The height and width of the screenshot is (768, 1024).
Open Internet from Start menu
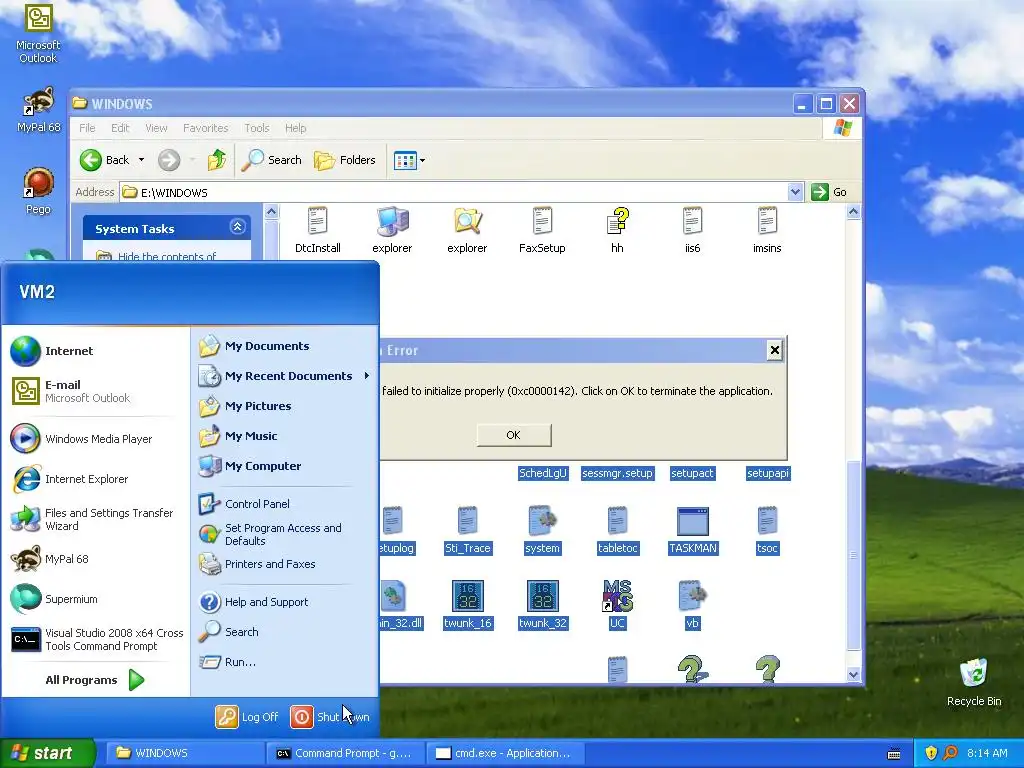tap(96, 351)
